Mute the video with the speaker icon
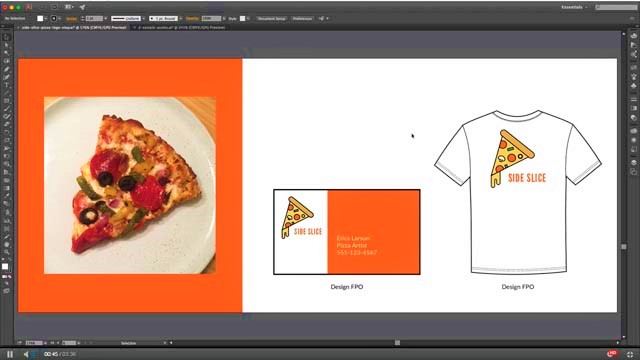640x360 pixels. click(x=26, y=354)
